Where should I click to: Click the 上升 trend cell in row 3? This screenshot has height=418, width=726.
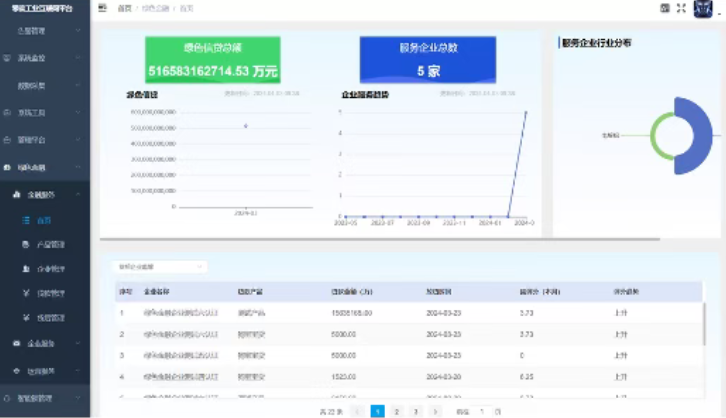click(620, 356)
